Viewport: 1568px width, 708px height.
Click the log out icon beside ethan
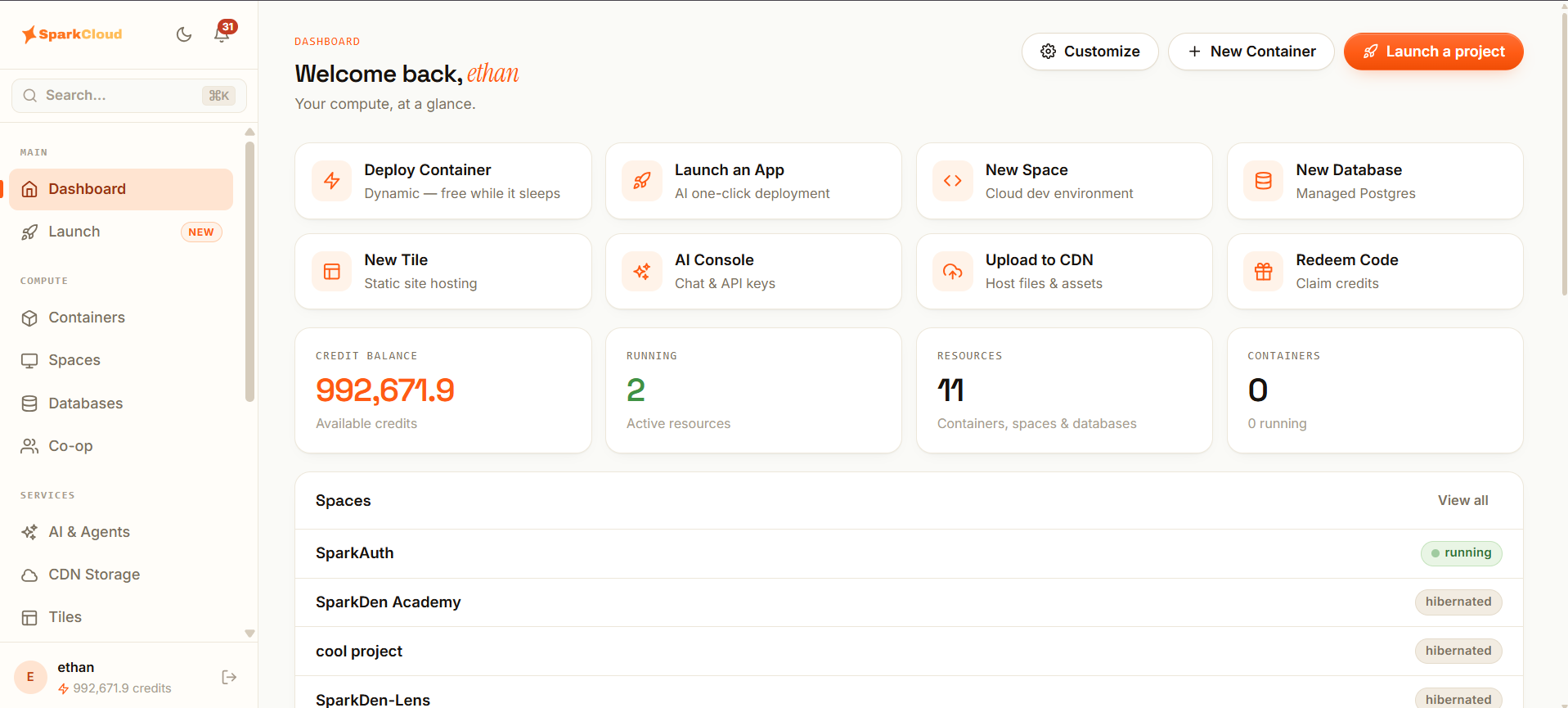[229, 677]
